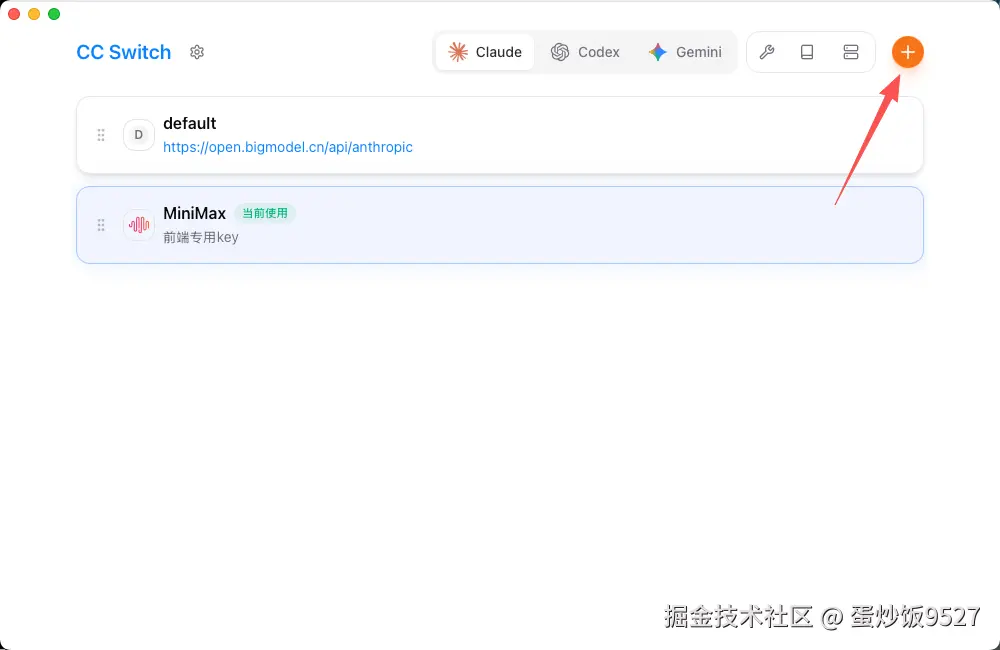This screenshot has height=650, width=1000.
Task: Select the default provider name
Action: 189,123
